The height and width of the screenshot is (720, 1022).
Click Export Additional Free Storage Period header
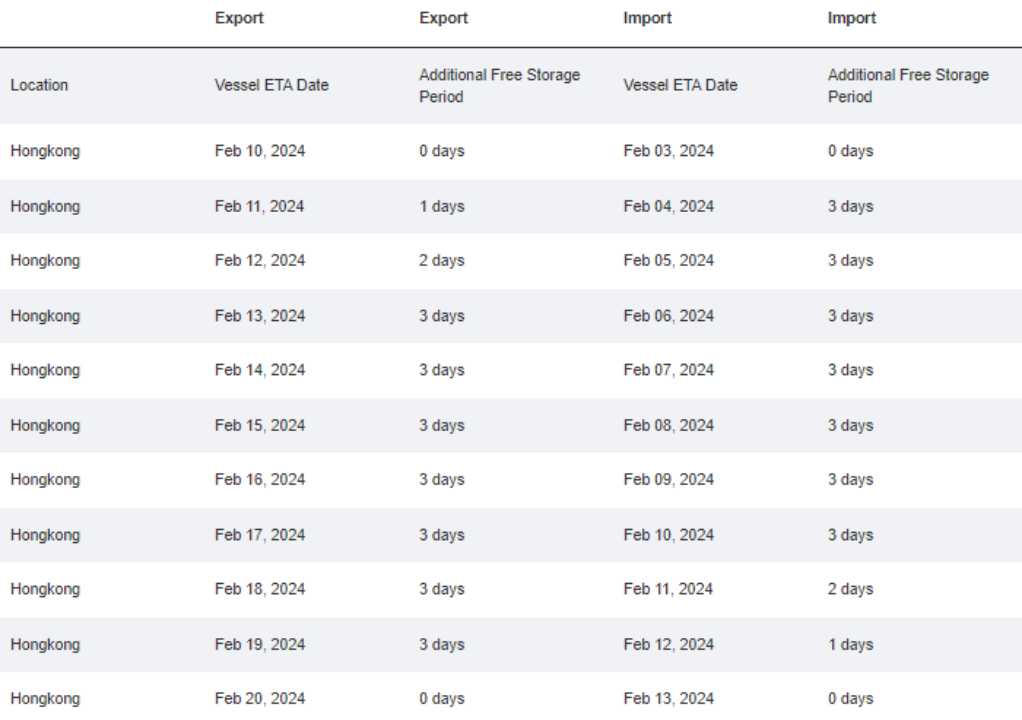[499, 86]
